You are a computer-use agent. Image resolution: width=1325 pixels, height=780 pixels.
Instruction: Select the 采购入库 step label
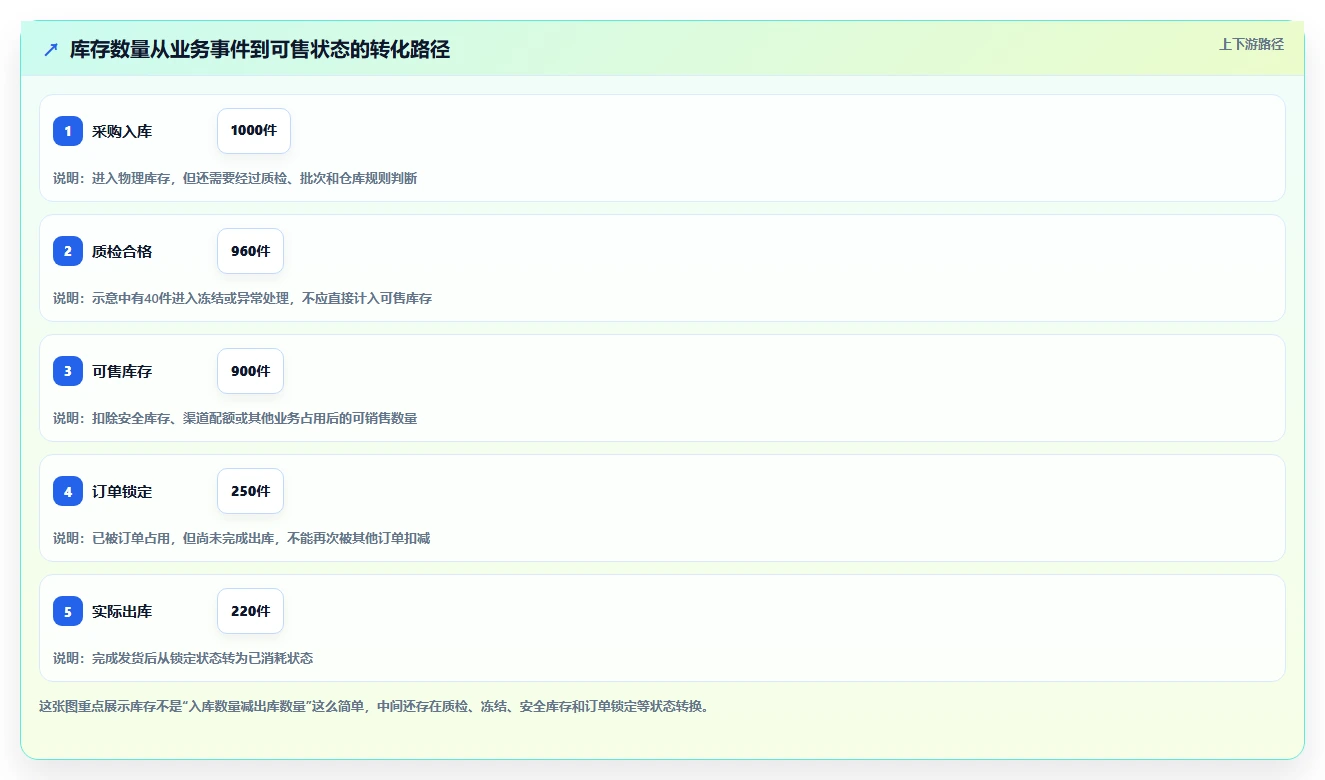pyautogui.click(x=122, y=131)
